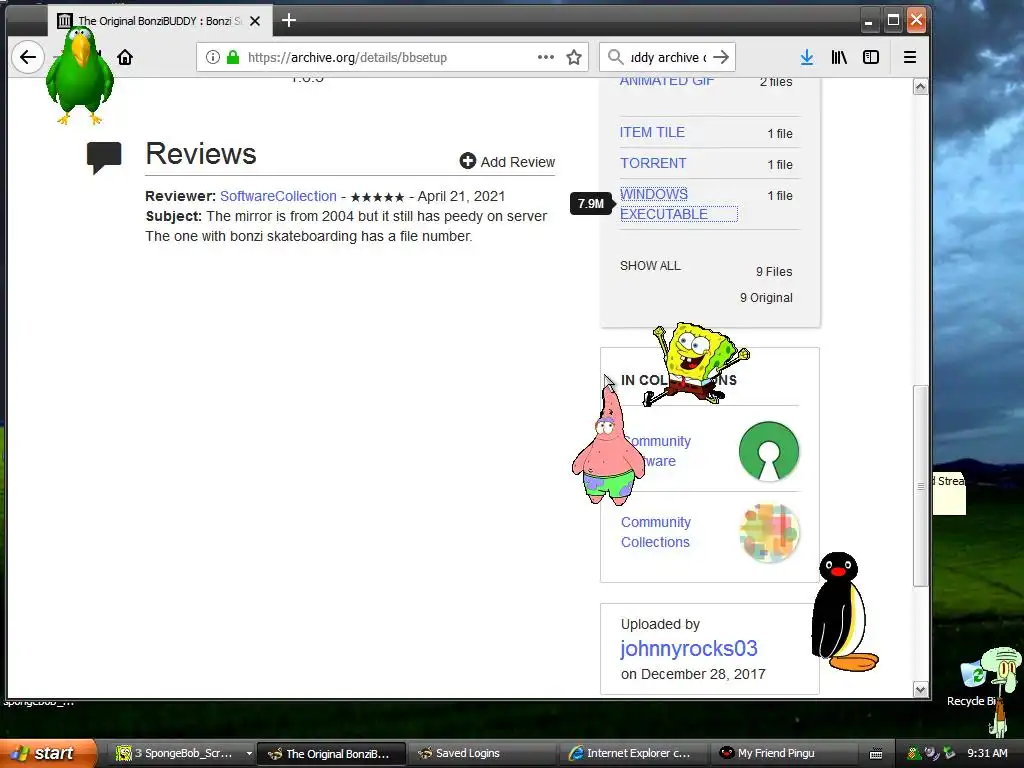Click scrollbar down arrow in browser
The image size is (1024, 768).
click(920, 690)
